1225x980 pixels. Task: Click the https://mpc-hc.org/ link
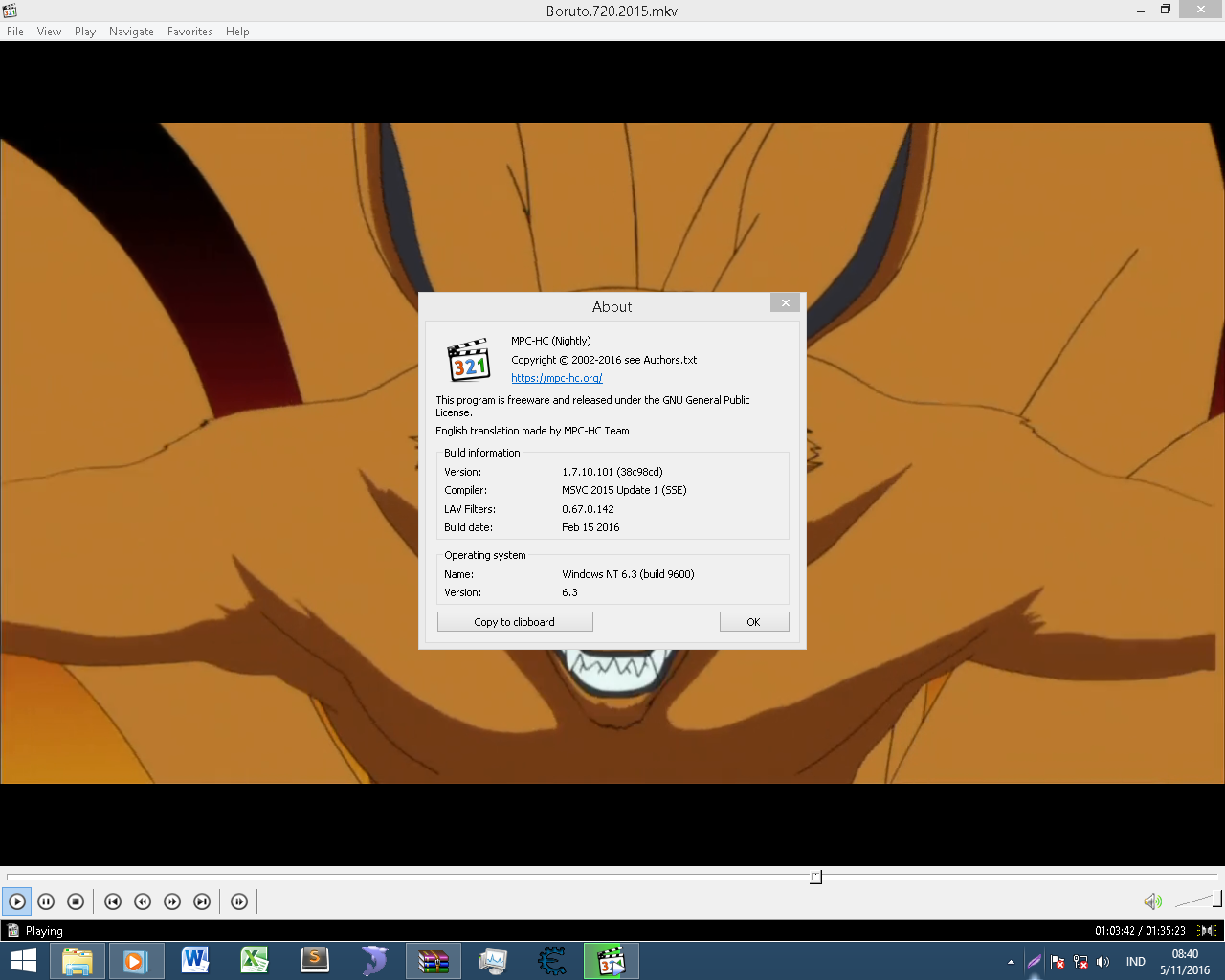[556, 378]
